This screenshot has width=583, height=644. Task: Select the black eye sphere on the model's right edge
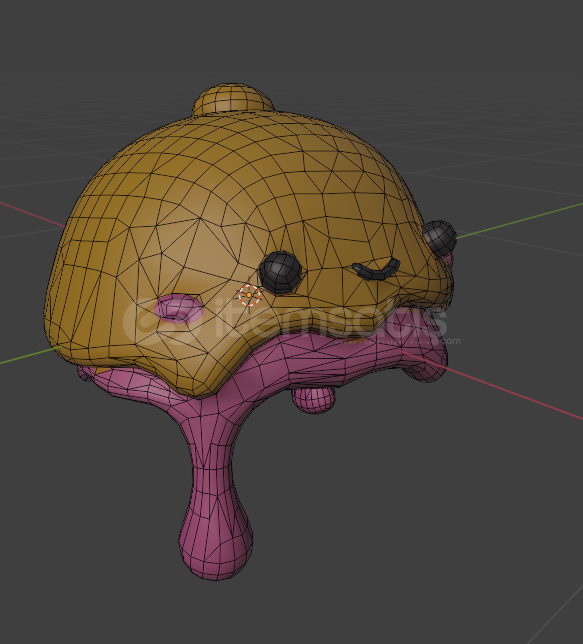coord(439,239)
